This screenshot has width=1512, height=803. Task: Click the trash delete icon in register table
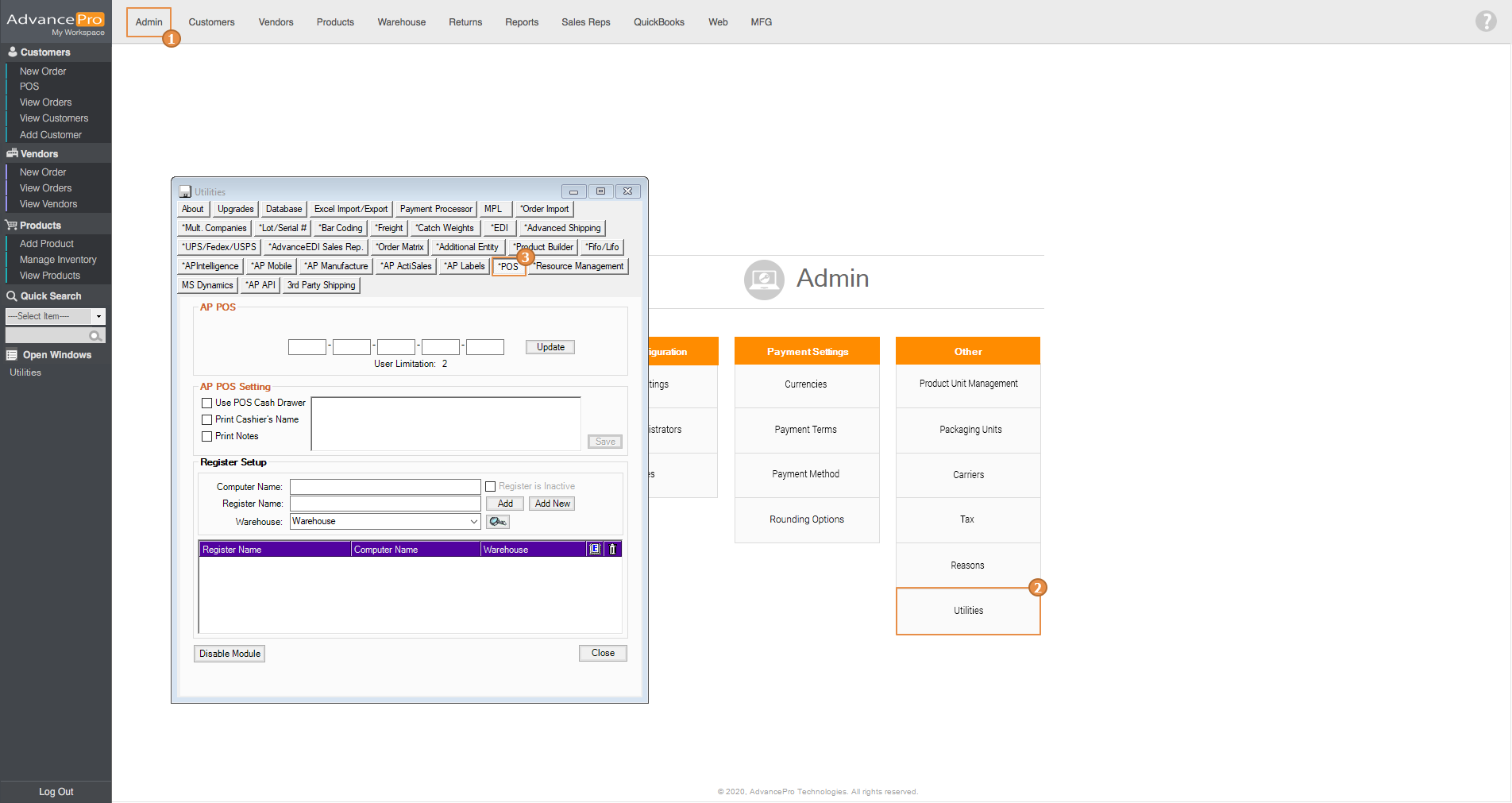pyautogui.click(x=612, y=549)
